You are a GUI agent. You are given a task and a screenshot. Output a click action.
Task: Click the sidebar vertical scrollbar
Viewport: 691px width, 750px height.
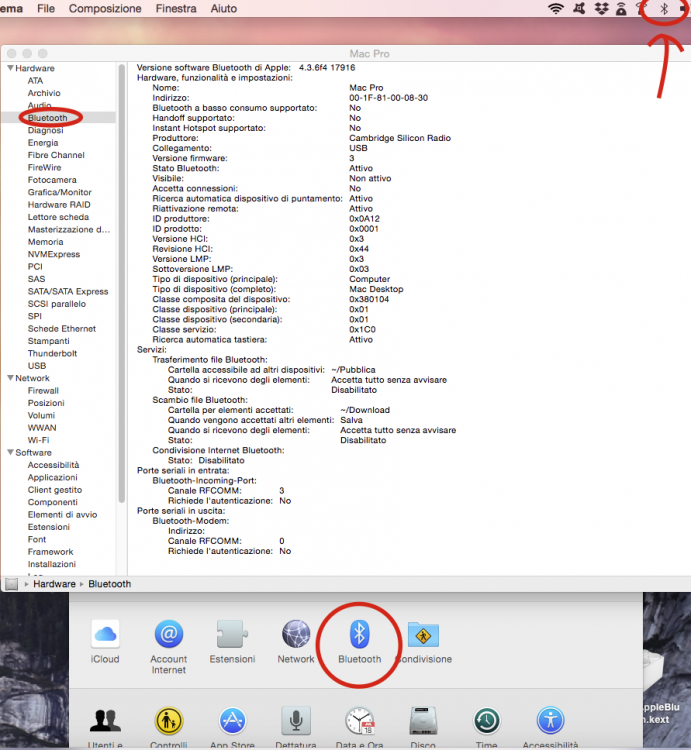pos(121,283)
